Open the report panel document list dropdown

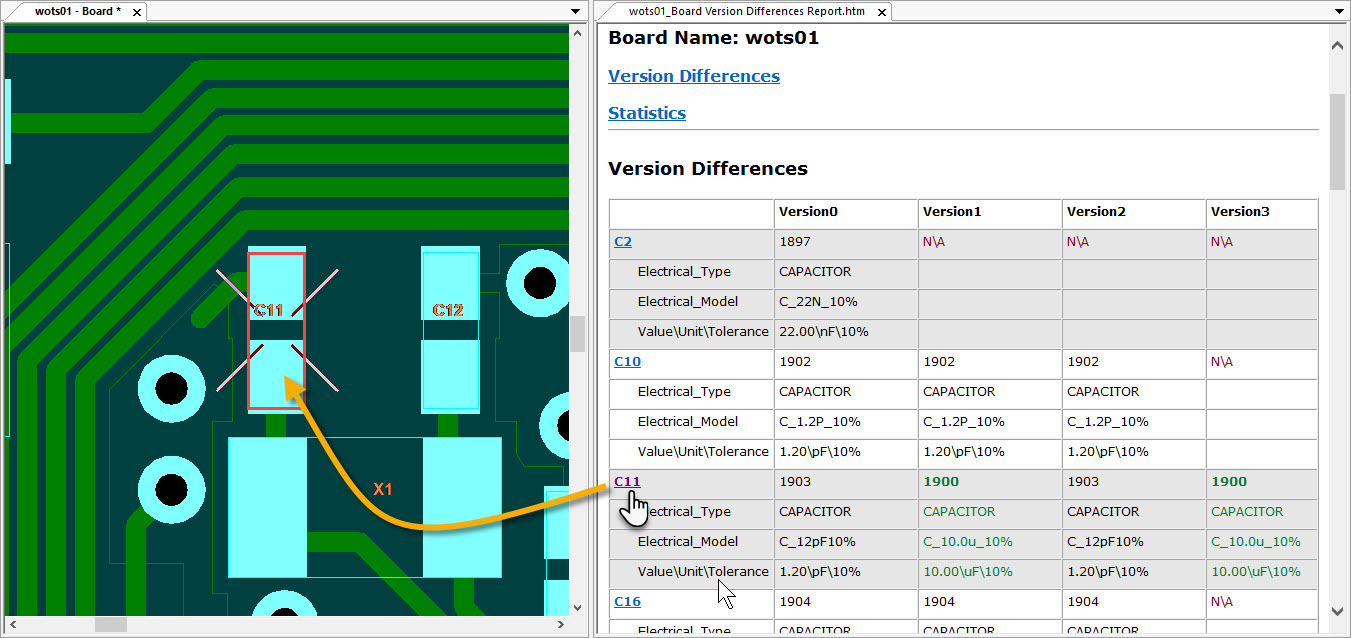(1340, 11)
